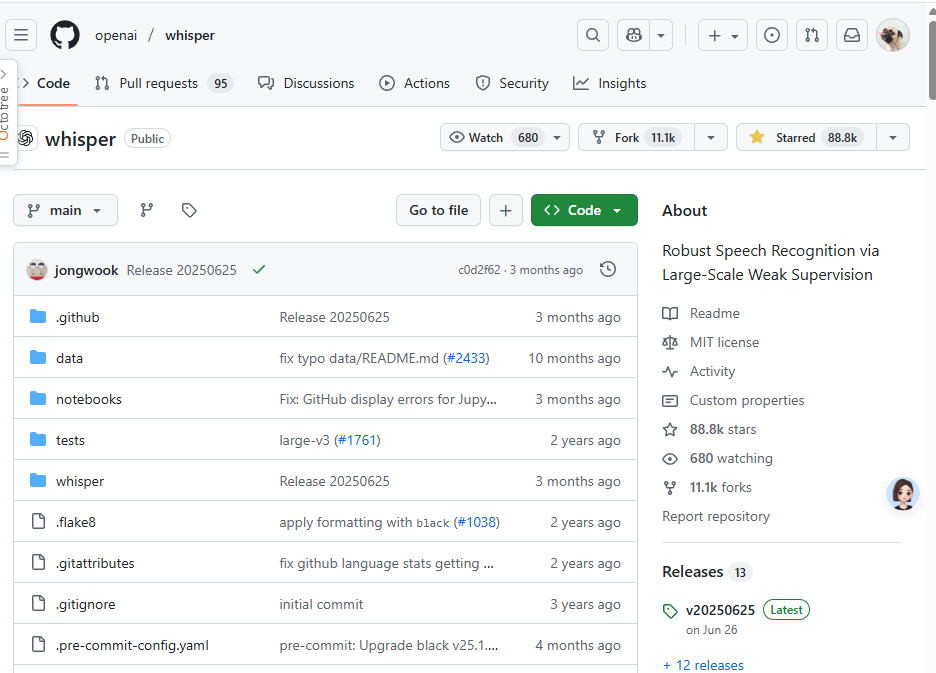
Task: Toggle the Watch button for notifications
Action: [494, 137]
